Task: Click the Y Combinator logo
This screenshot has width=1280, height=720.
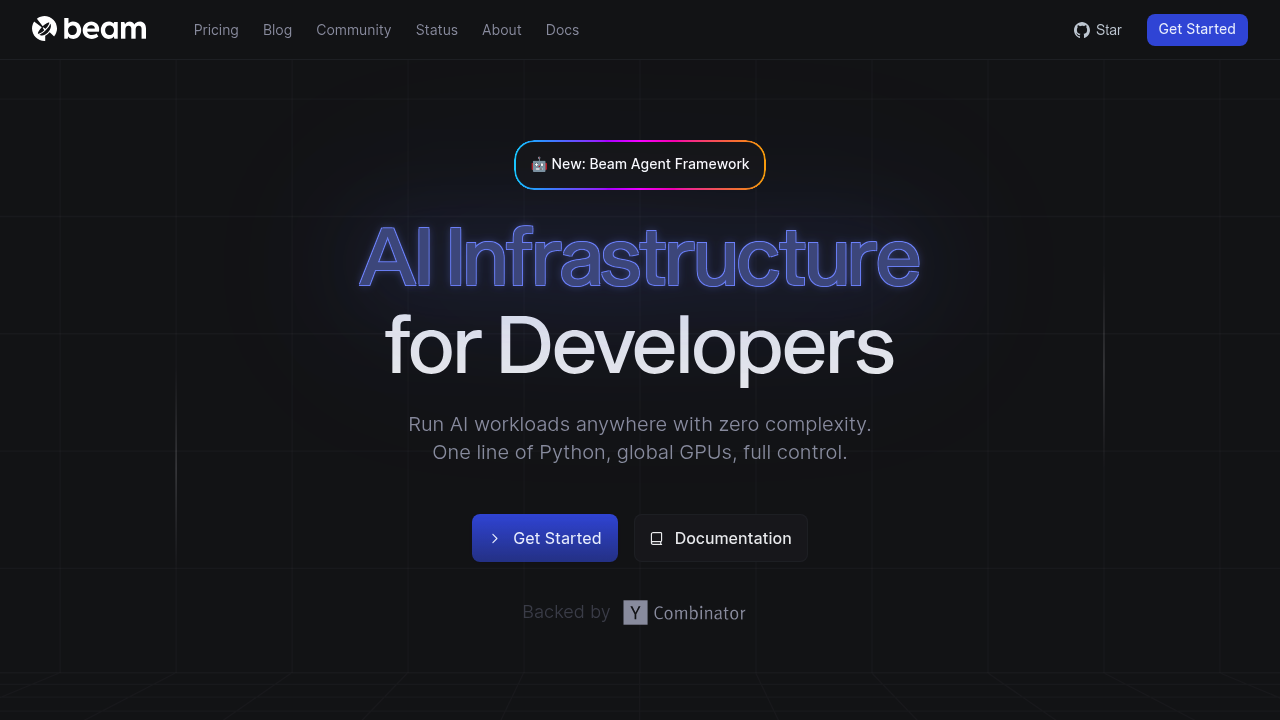Action: tap(685, 613)
